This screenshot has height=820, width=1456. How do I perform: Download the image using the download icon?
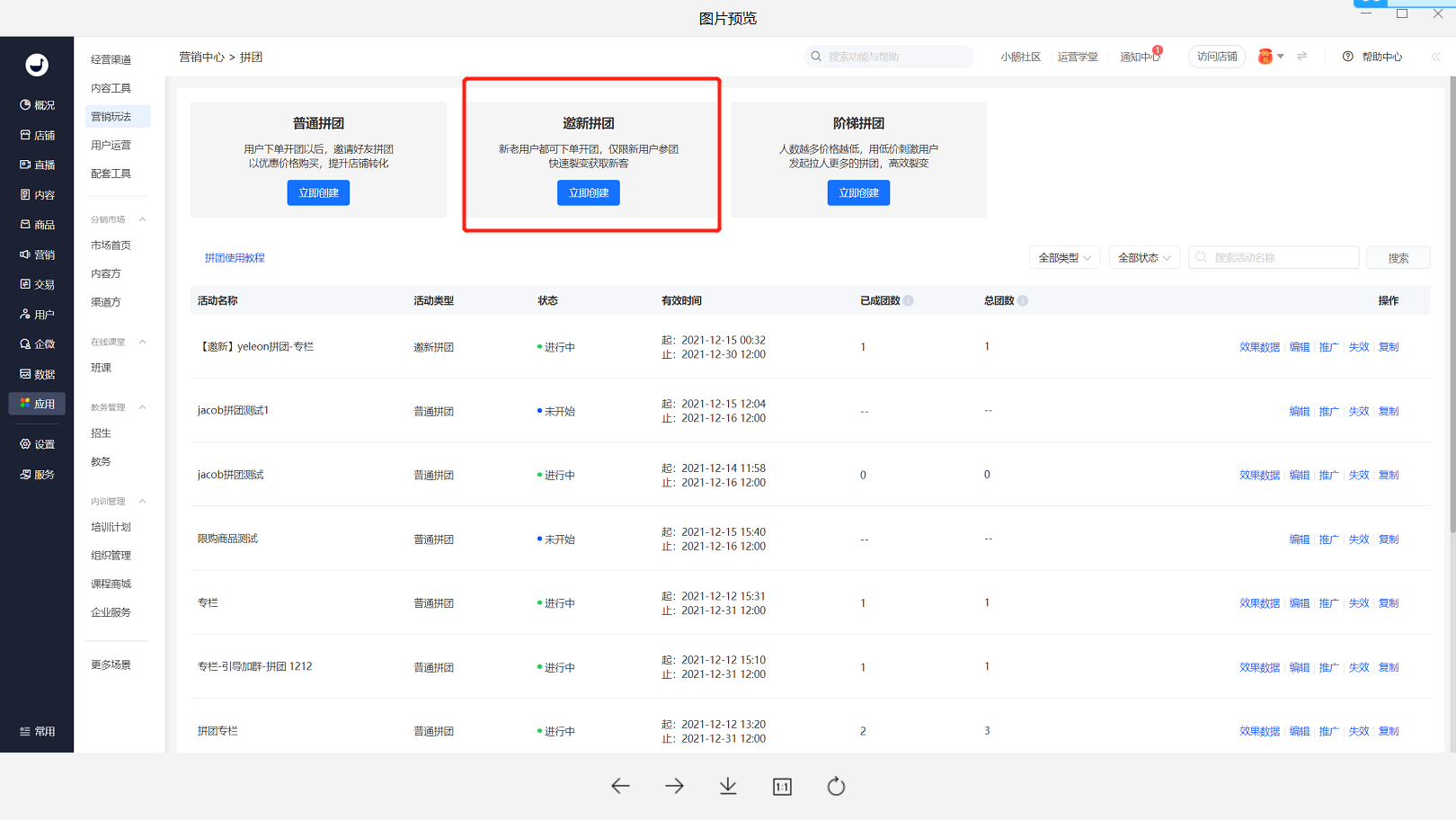click(728, 786)
